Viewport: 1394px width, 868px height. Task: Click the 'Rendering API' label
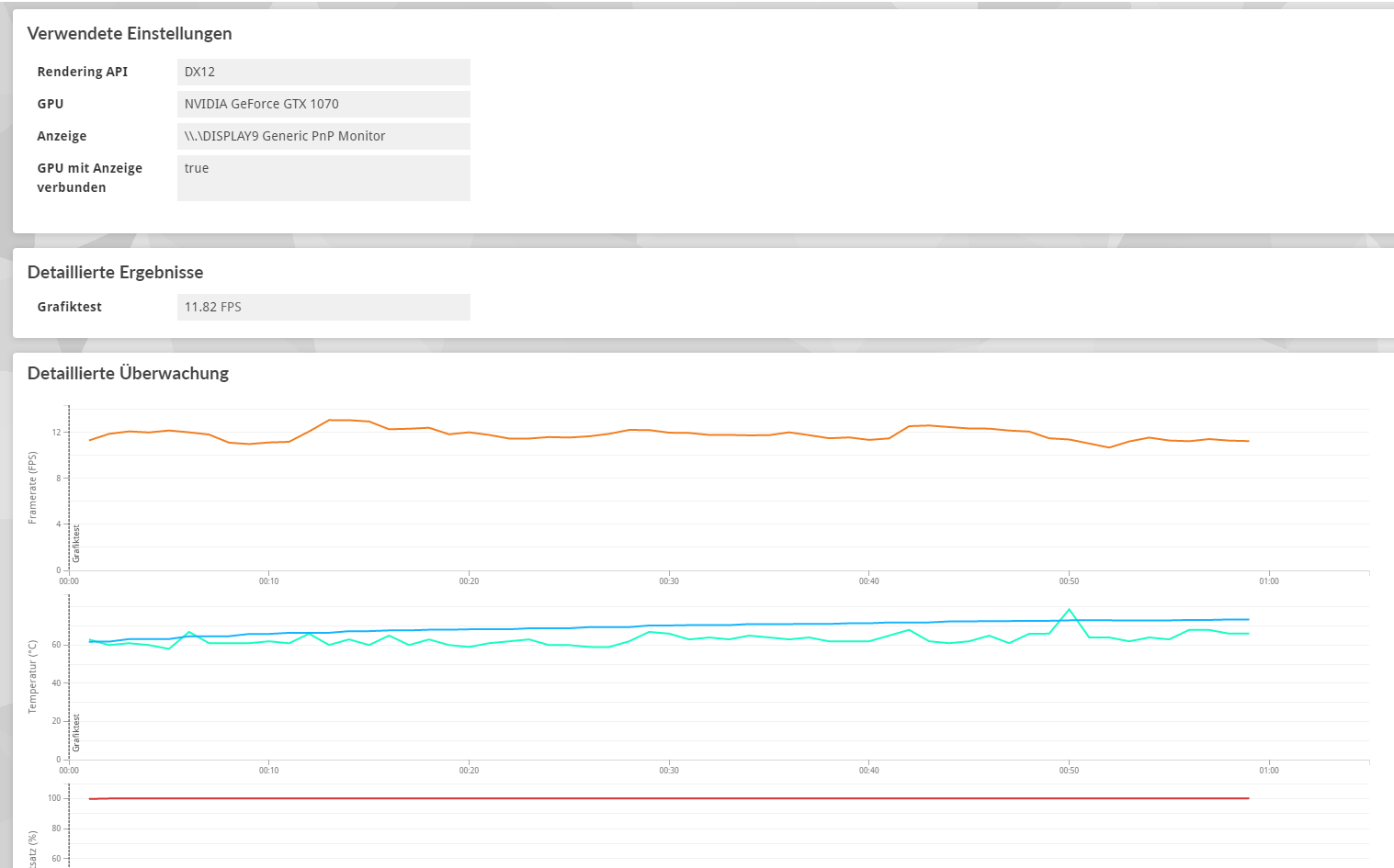pyautogui.click(x=83, y=72)
